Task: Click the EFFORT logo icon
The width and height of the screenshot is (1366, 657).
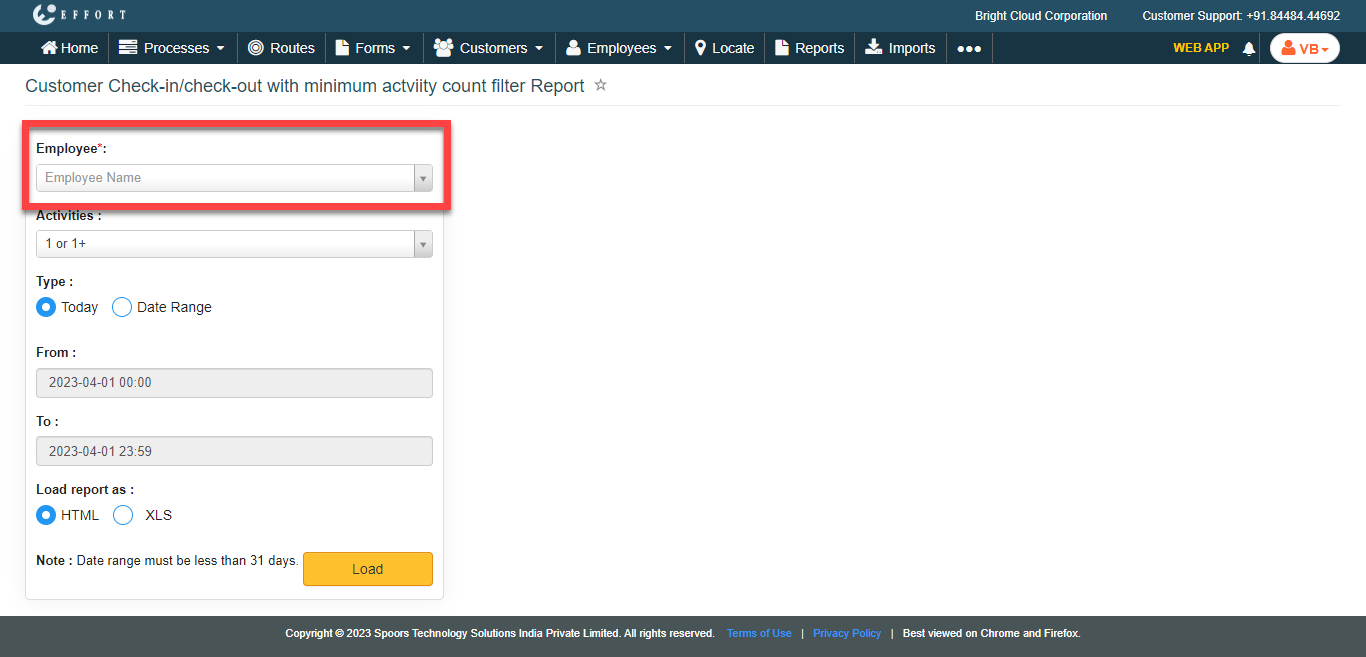Action: [45, 15]
